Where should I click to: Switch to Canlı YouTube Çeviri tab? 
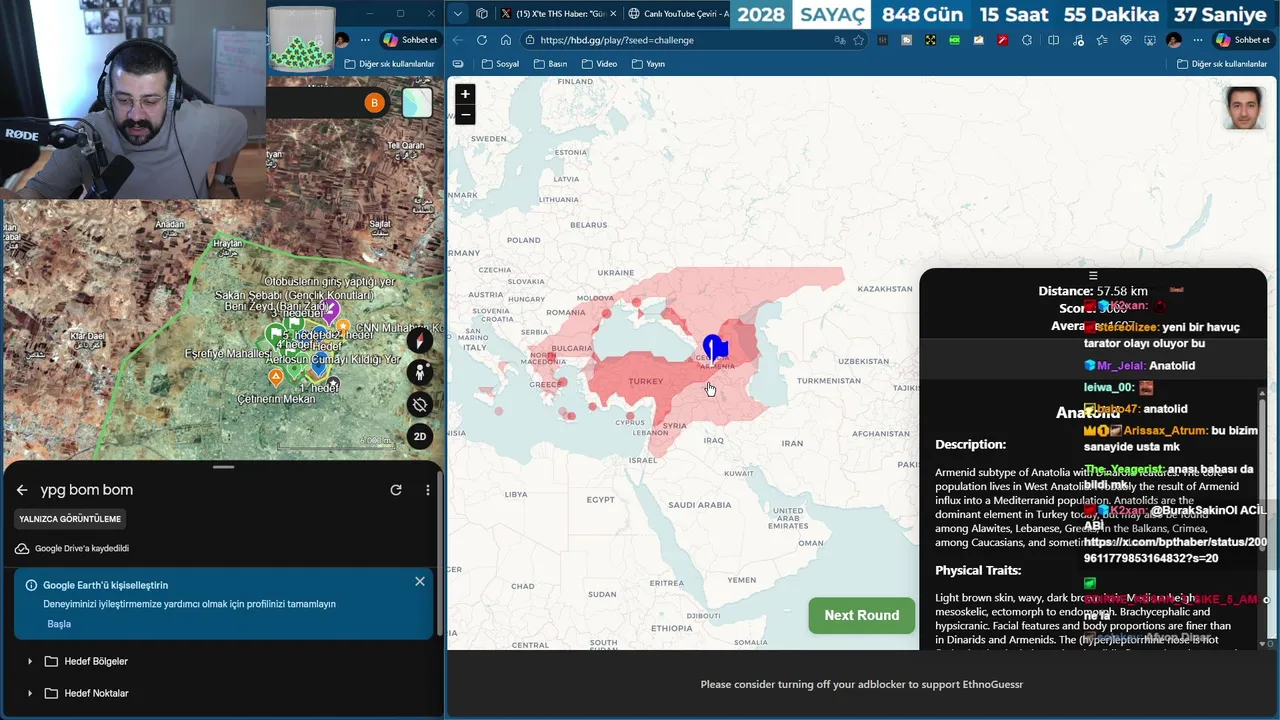tap(680, 14)
